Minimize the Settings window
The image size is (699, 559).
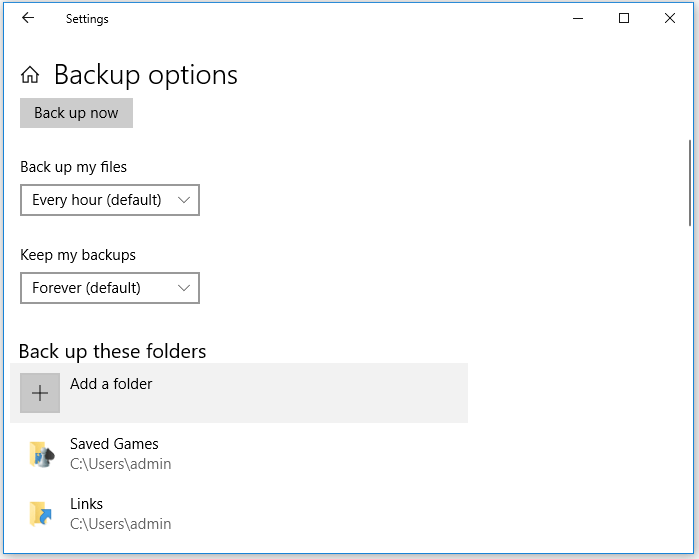click(578, 18)
